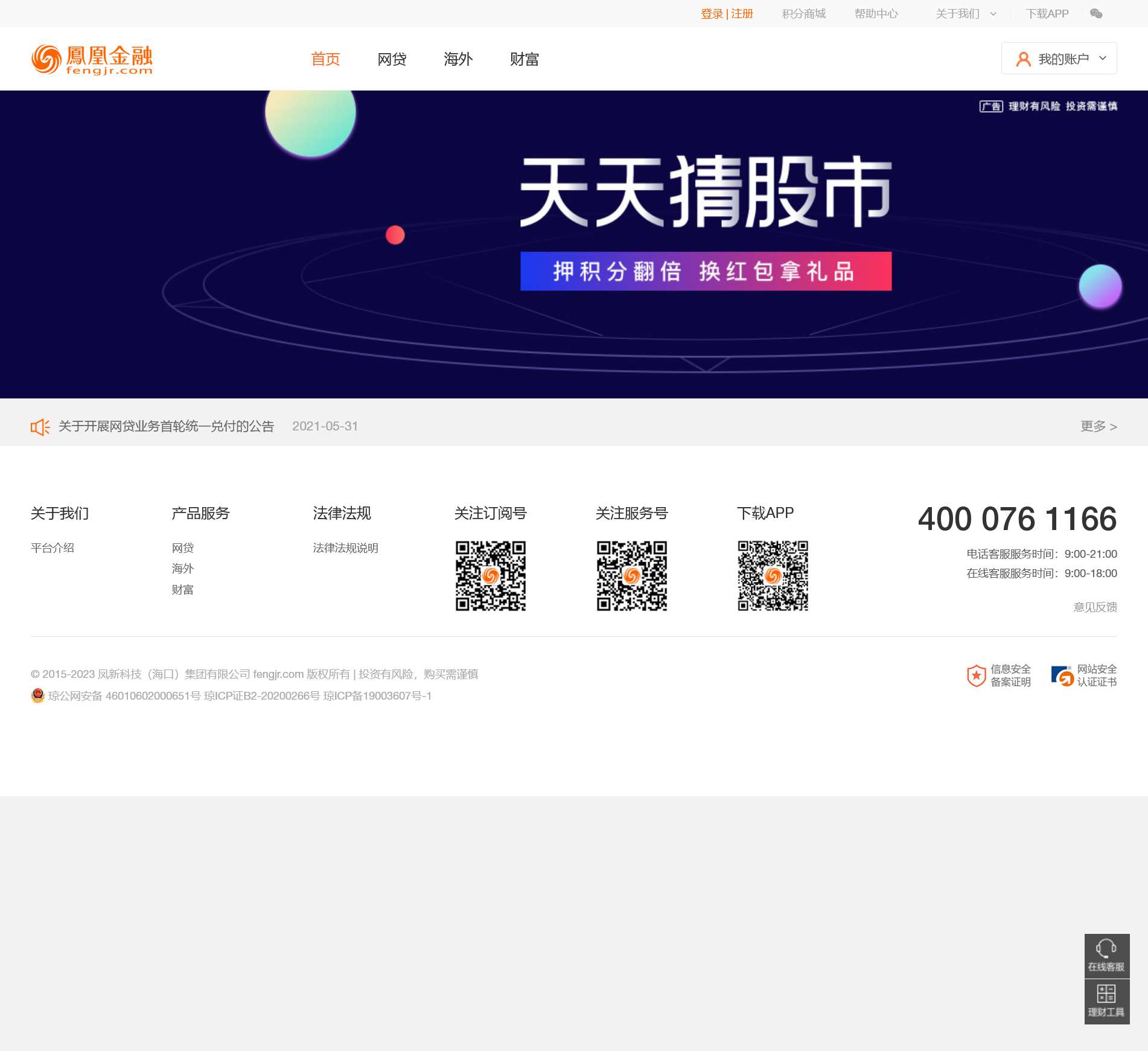Click the © 2015-2023 凤新科技 copyright text
The height and width of the screenshot is (1051, 1148).
point(254,674)
